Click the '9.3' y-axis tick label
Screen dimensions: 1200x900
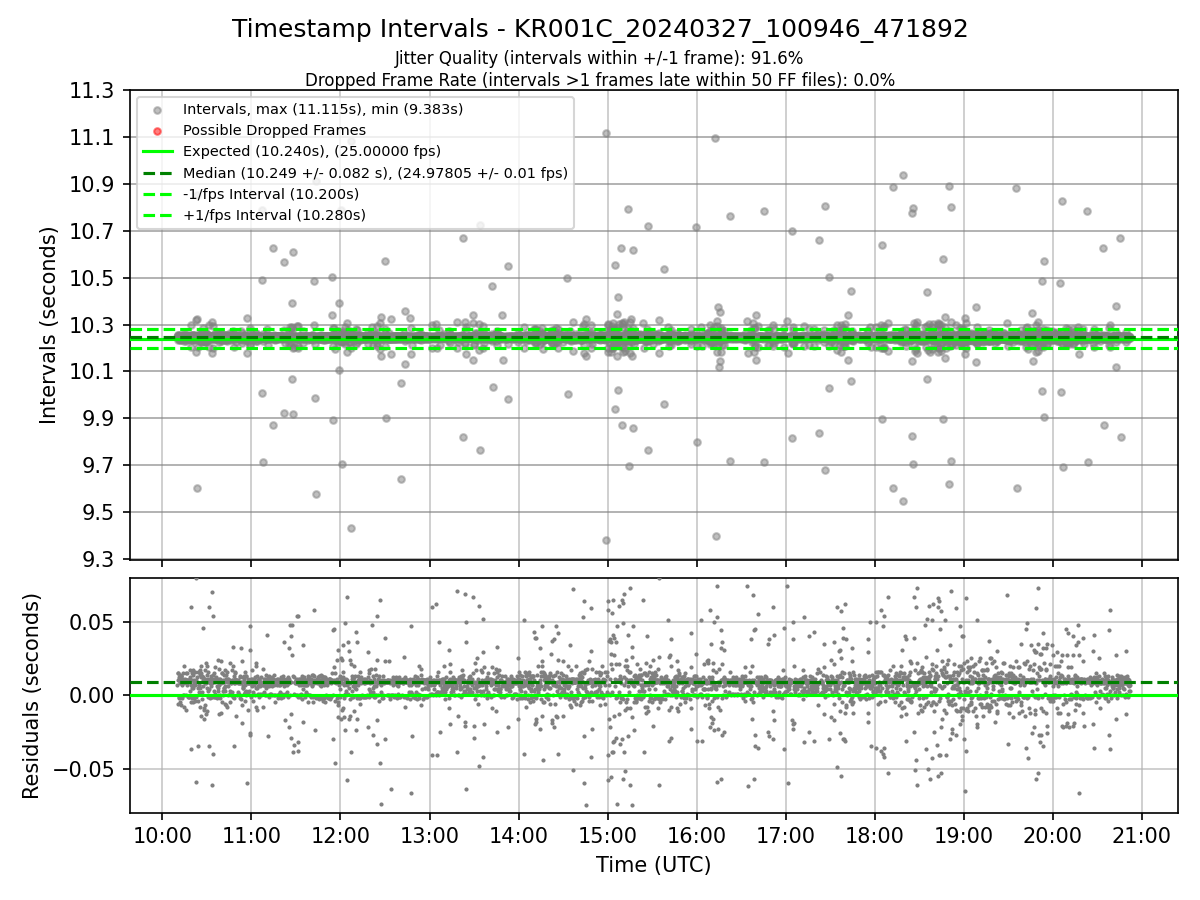(97, 560)
